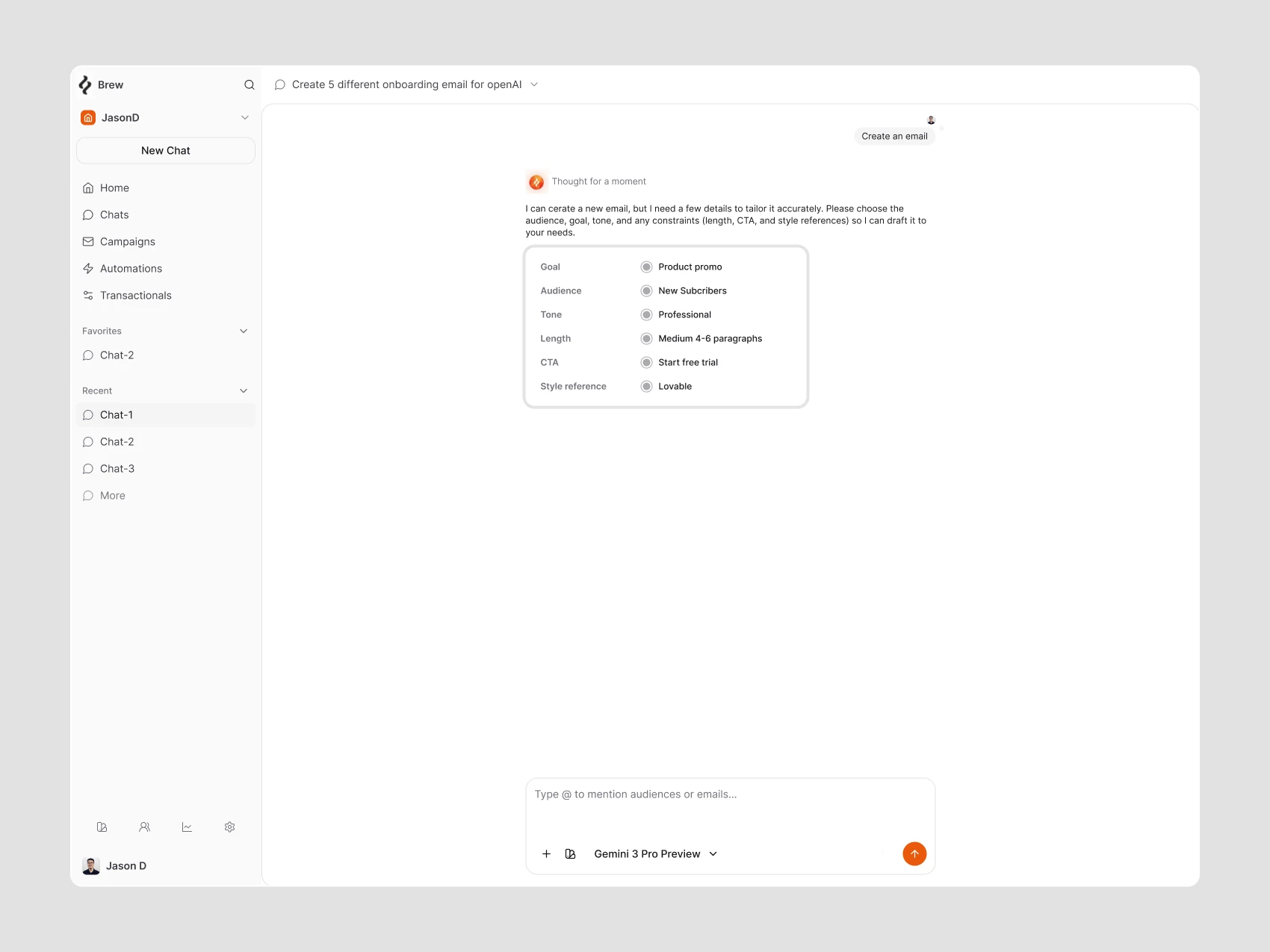Open the conversation title dropdown chevron
1270x952 pixels.
click(534, 85)
